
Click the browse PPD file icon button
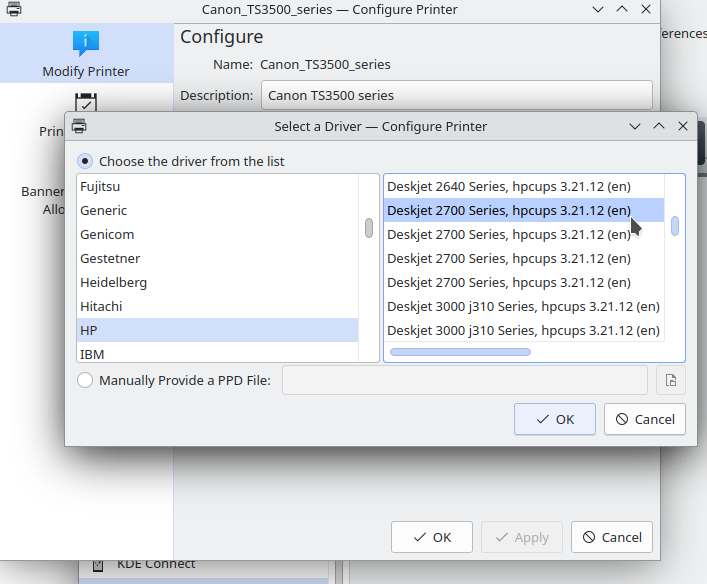671,380
